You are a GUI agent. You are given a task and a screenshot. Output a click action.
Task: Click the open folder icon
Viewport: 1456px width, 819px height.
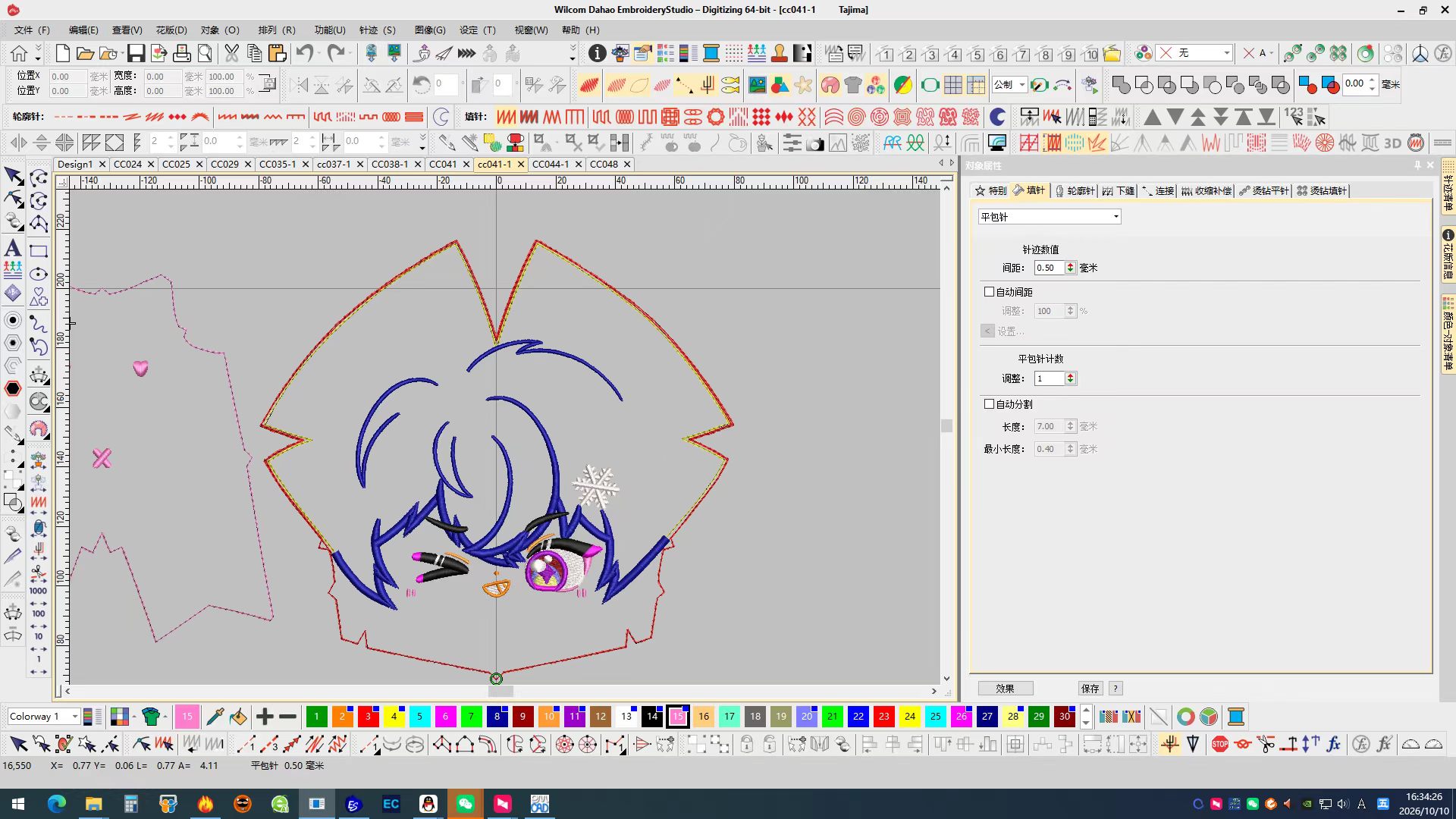coord(86,53)
